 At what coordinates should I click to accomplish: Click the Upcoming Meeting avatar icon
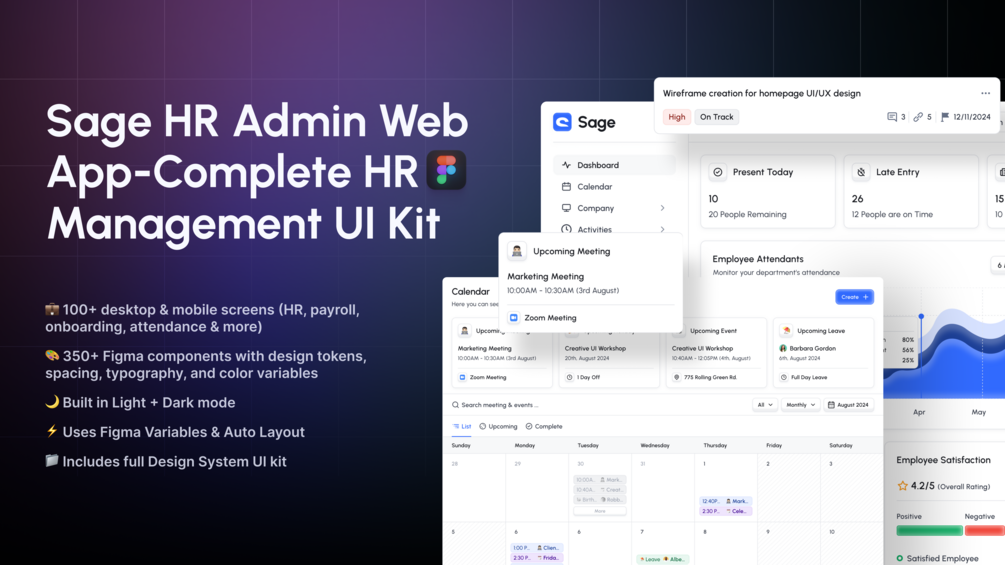tap(517, 251)
